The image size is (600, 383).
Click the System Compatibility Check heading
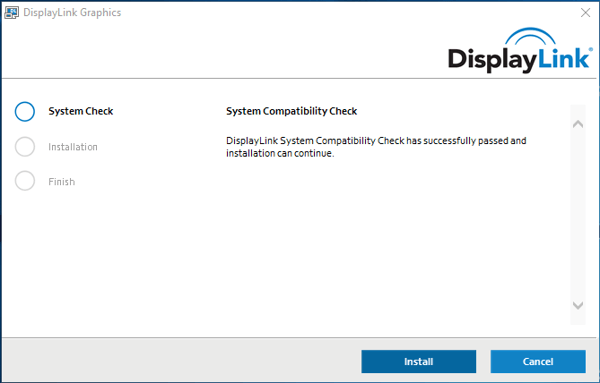pyautogui.click(x=292, y=111)
